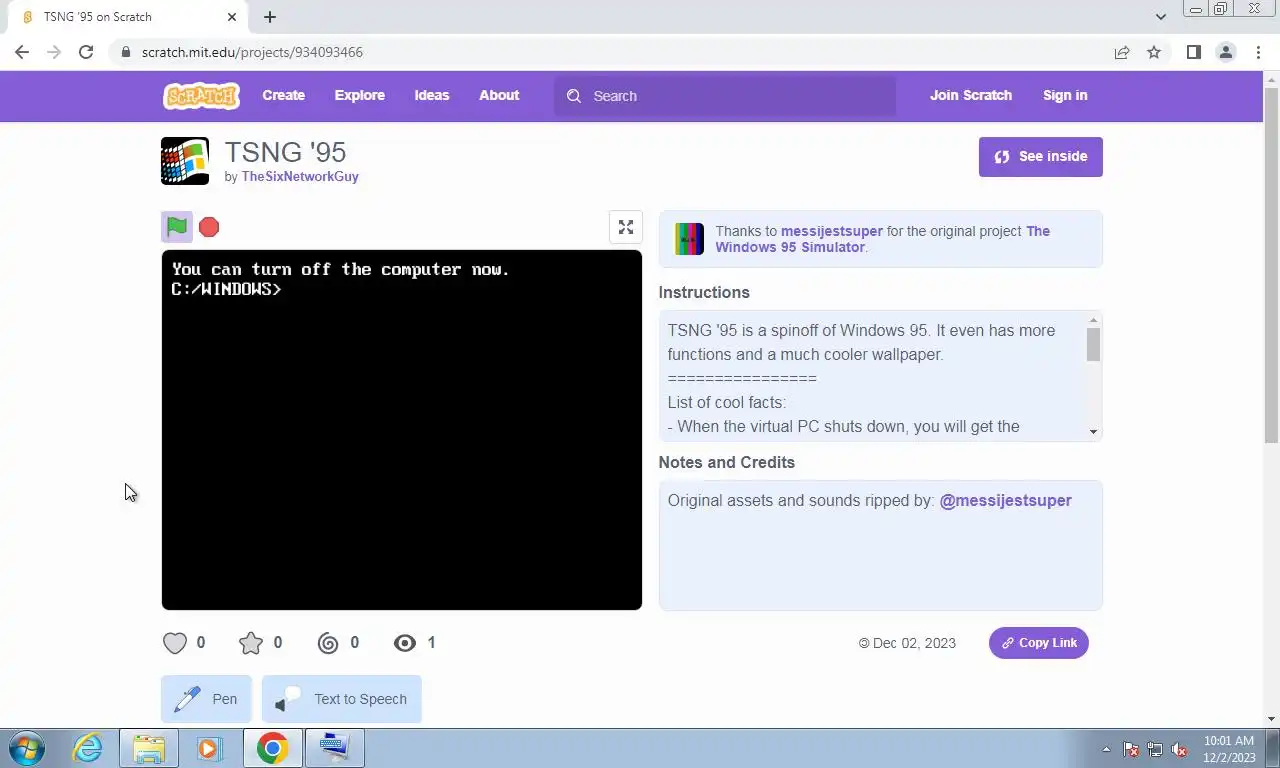
Task: Stop the project with the red stop sign
Action: [209, 227]
